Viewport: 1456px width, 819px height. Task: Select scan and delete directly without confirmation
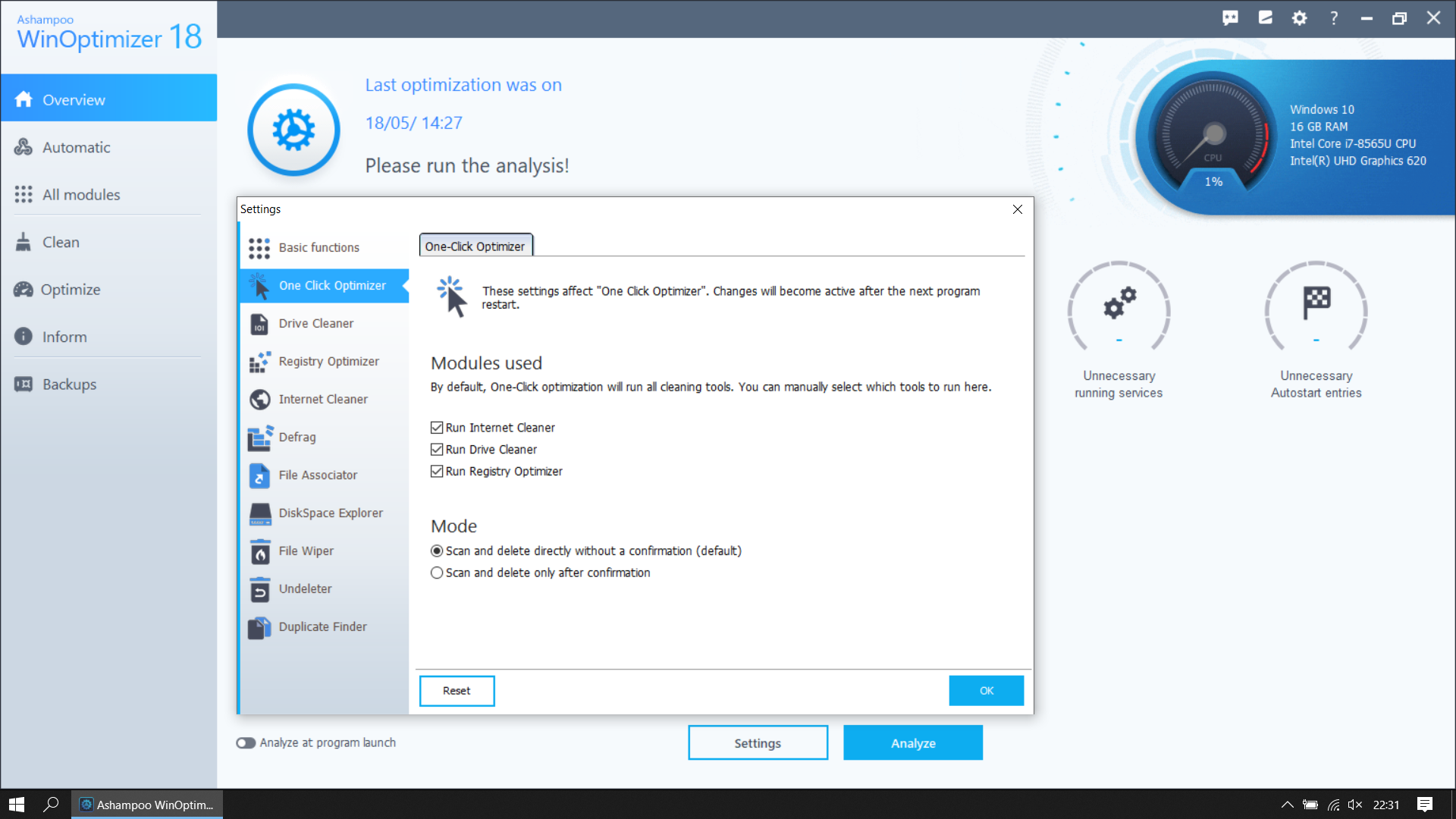pyautogui.click(x=437, y=551)
